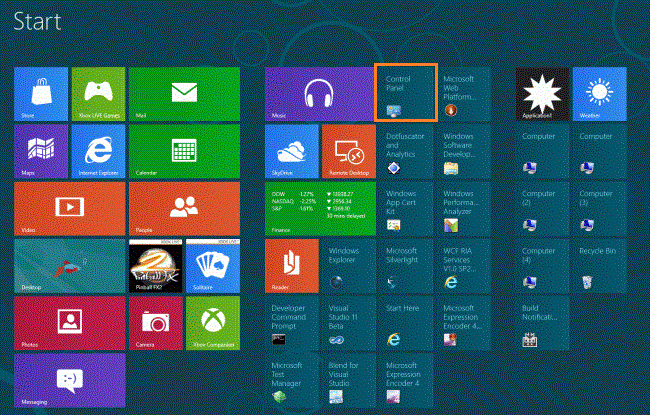
Task: Open the Finance stock ticker tile
Action: point(320,209)
